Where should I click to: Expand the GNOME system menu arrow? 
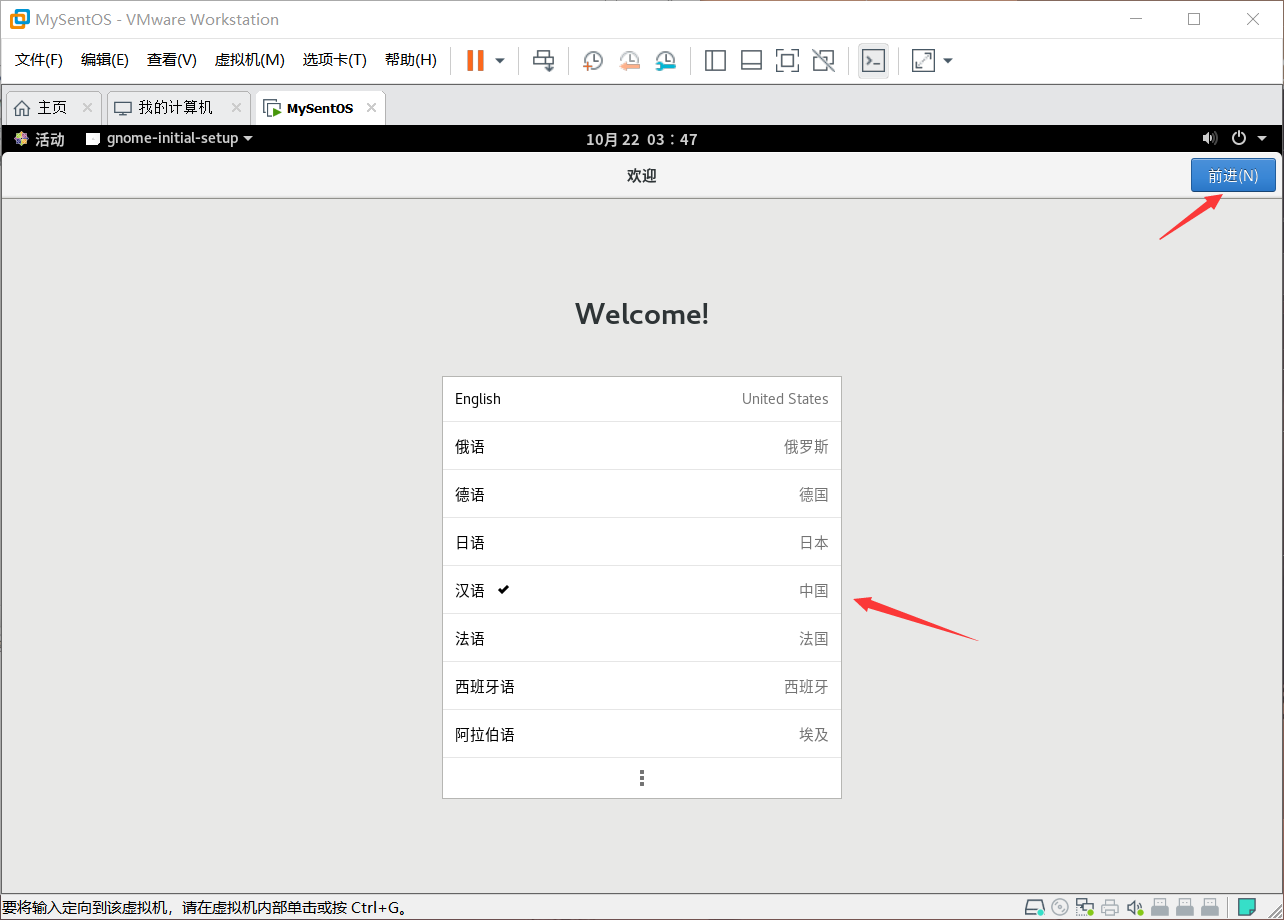click(x=1262, y=138)
